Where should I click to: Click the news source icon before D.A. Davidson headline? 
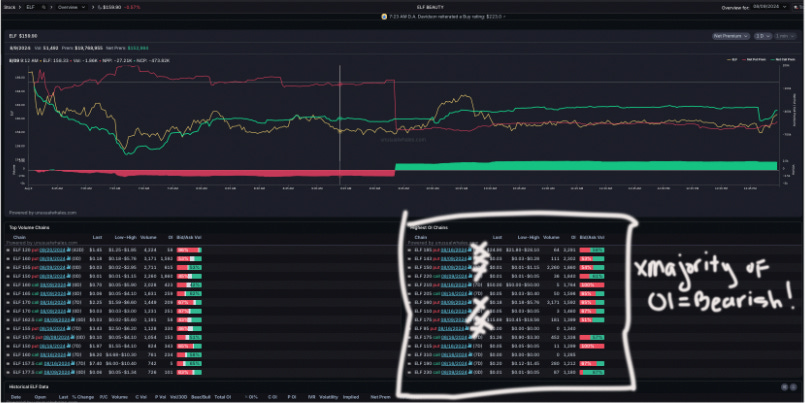tap(384, 16)
